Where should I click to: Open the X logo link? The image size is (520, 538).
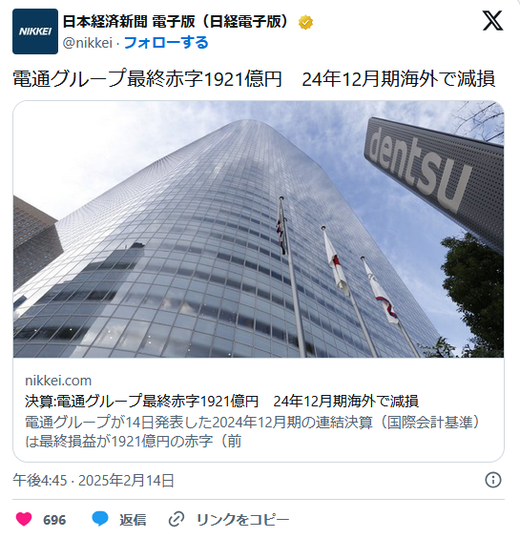click(493, 21)
